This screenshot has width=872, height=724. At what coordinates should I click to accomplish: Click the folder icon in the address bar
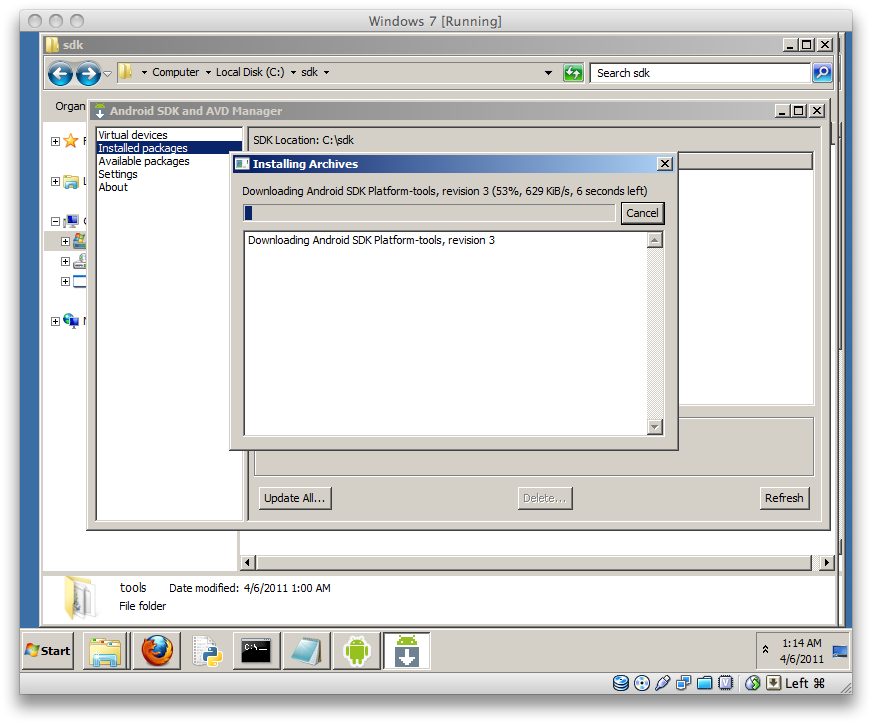coord(126,72)
